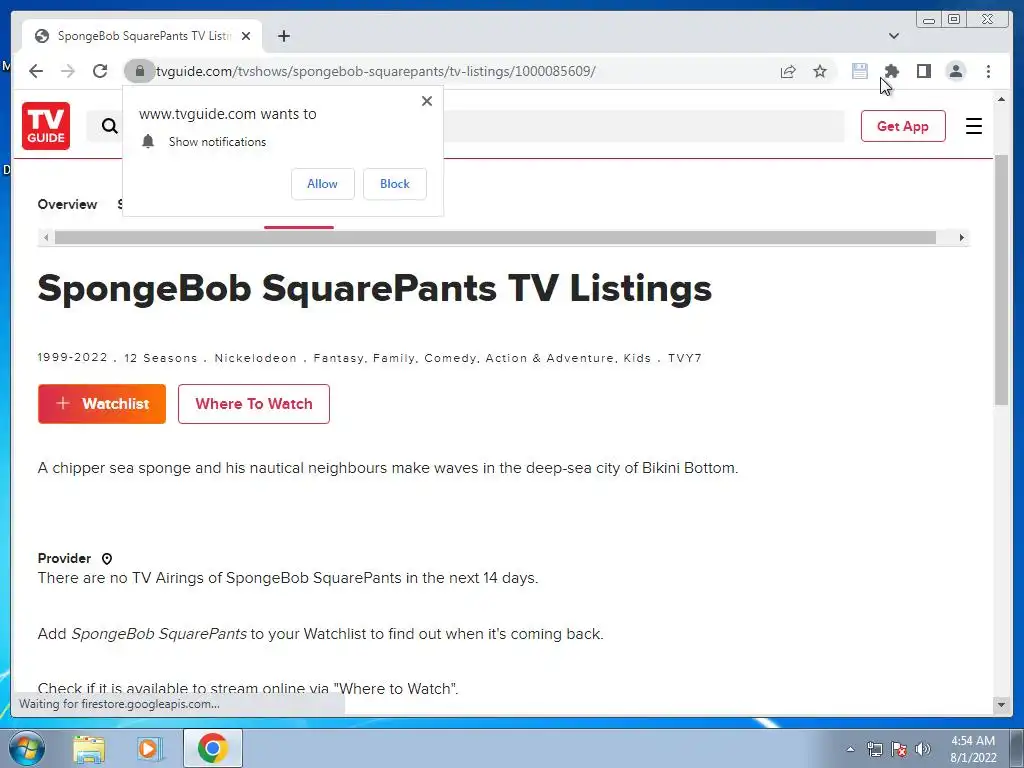1024x768 pixels.
Task: Open Chrome's three-dot menu
Action: tap(988, 71)
